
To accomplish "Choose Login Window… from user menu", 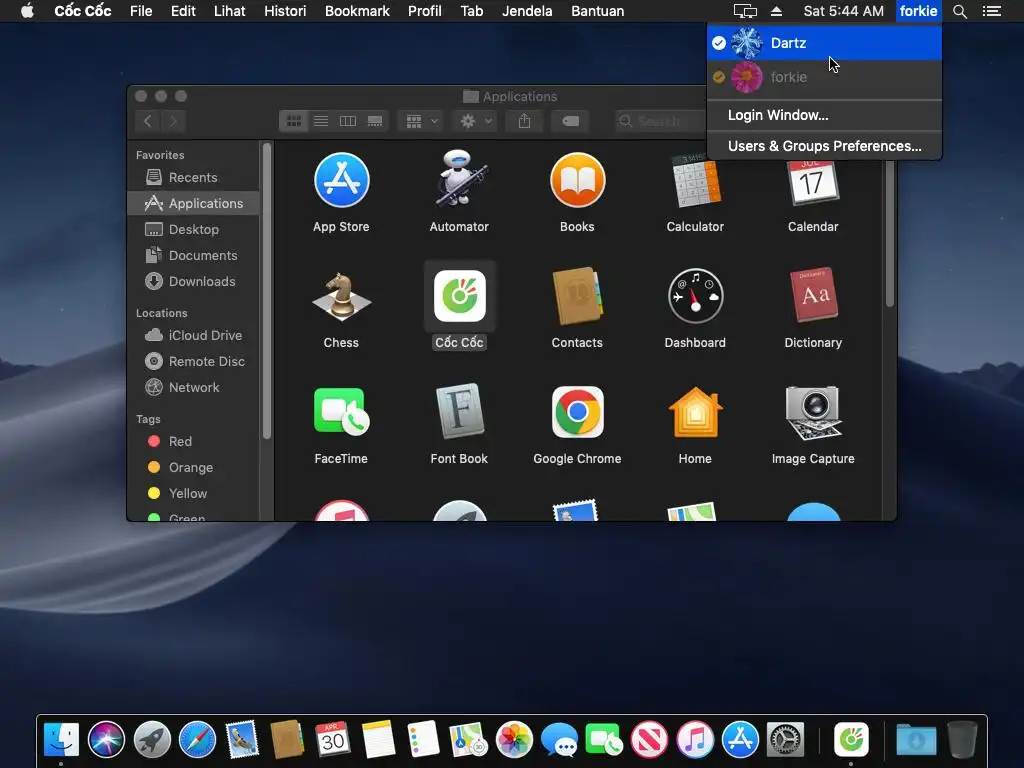I will (x=824, y=116).
